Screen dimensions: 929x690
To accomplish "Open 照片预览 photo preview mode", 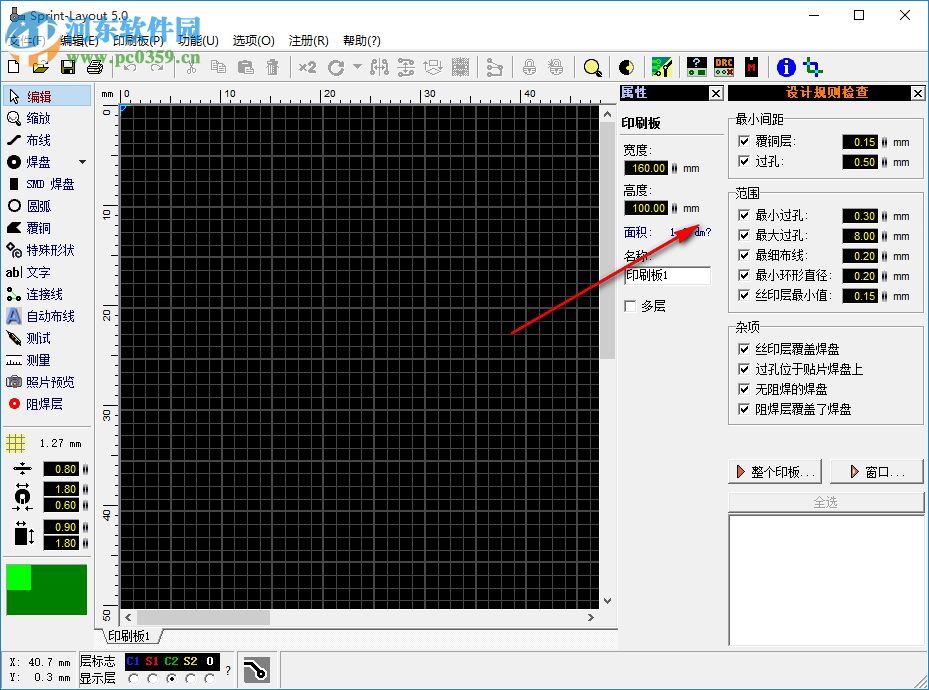I will point(45,381).
